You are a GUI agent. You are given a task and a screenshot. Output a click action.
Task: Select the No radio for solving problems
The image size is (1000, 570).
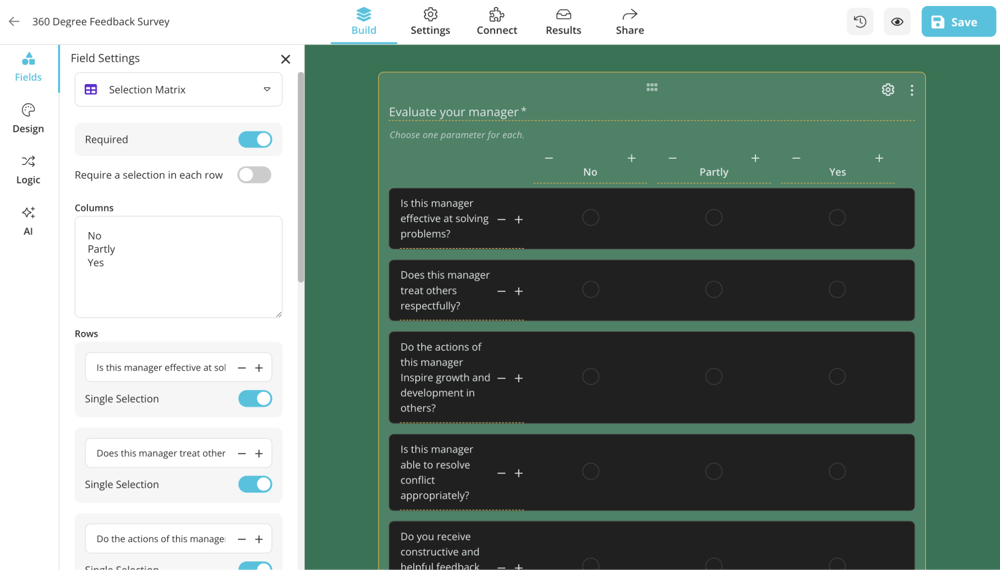[591, 218]
